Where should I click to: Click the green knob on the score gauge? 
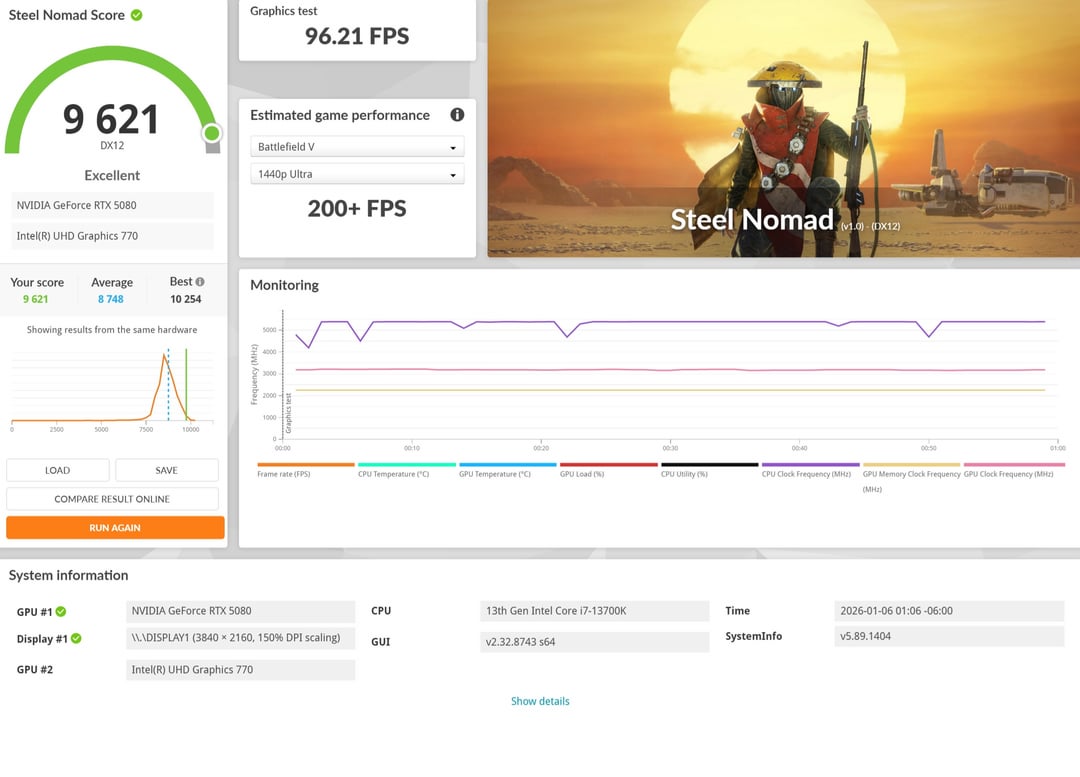click(x=211, y=133)
